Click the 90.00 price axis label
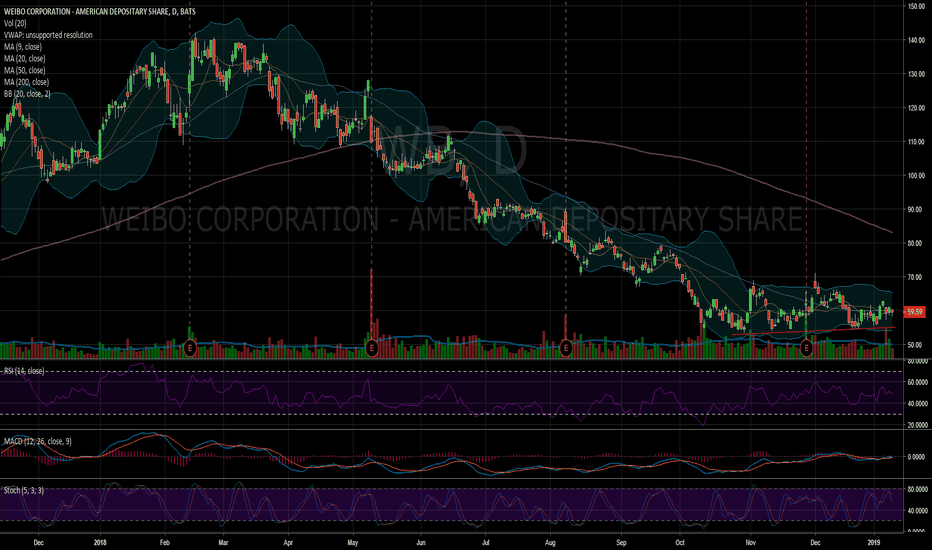This screenshot has width=932, height=550. tap(915, 209)
